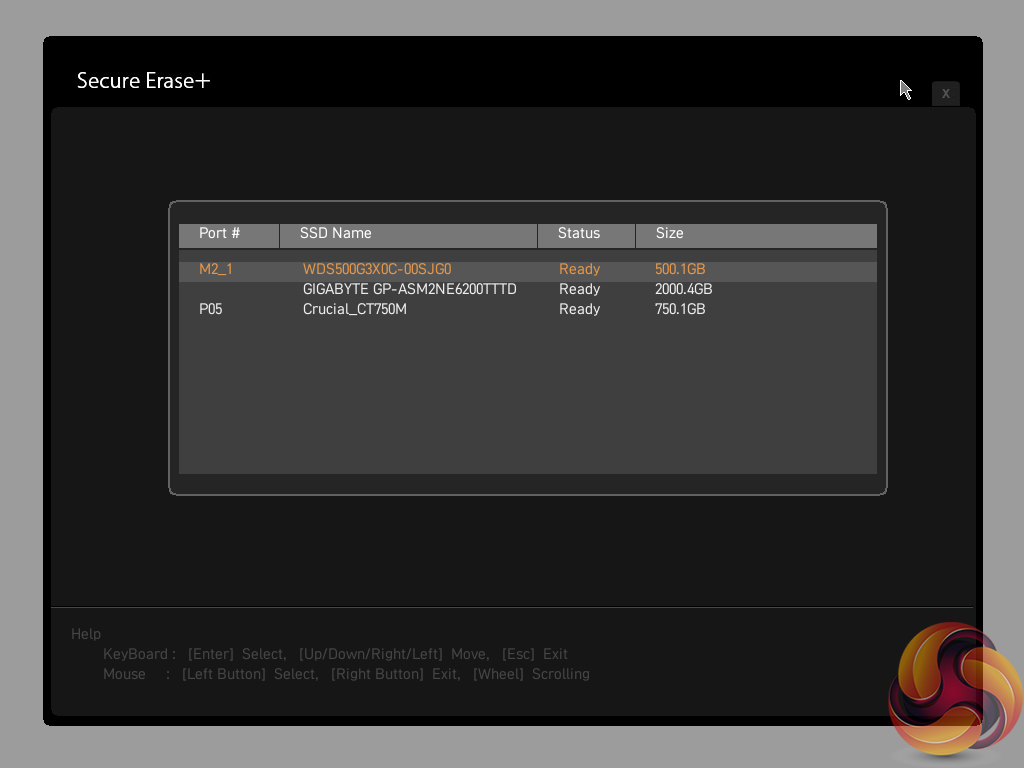The width and height of the screenshot is (1024, 768).
Task: Close the Secure Erase+ window
Action: pos(945,93)
